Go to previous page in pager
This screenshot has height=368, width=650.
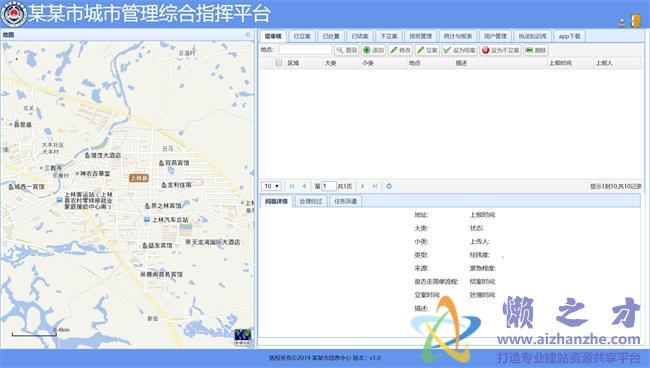pos(304,186)
